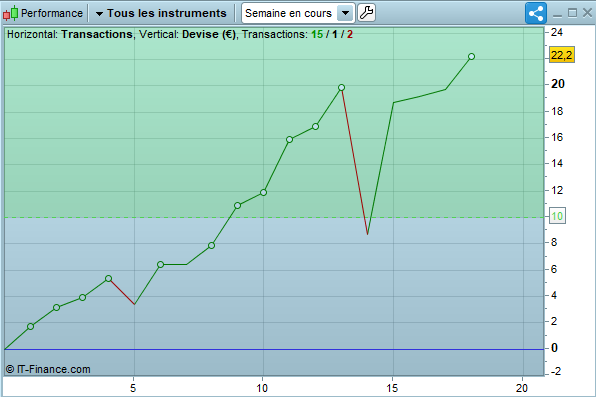Close the Performance window

coord(587,13)
